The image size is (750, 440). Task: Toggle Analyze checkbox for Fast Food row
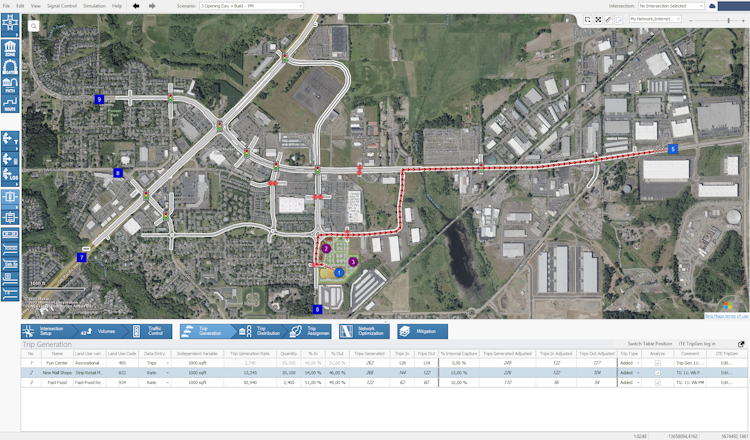657,383
